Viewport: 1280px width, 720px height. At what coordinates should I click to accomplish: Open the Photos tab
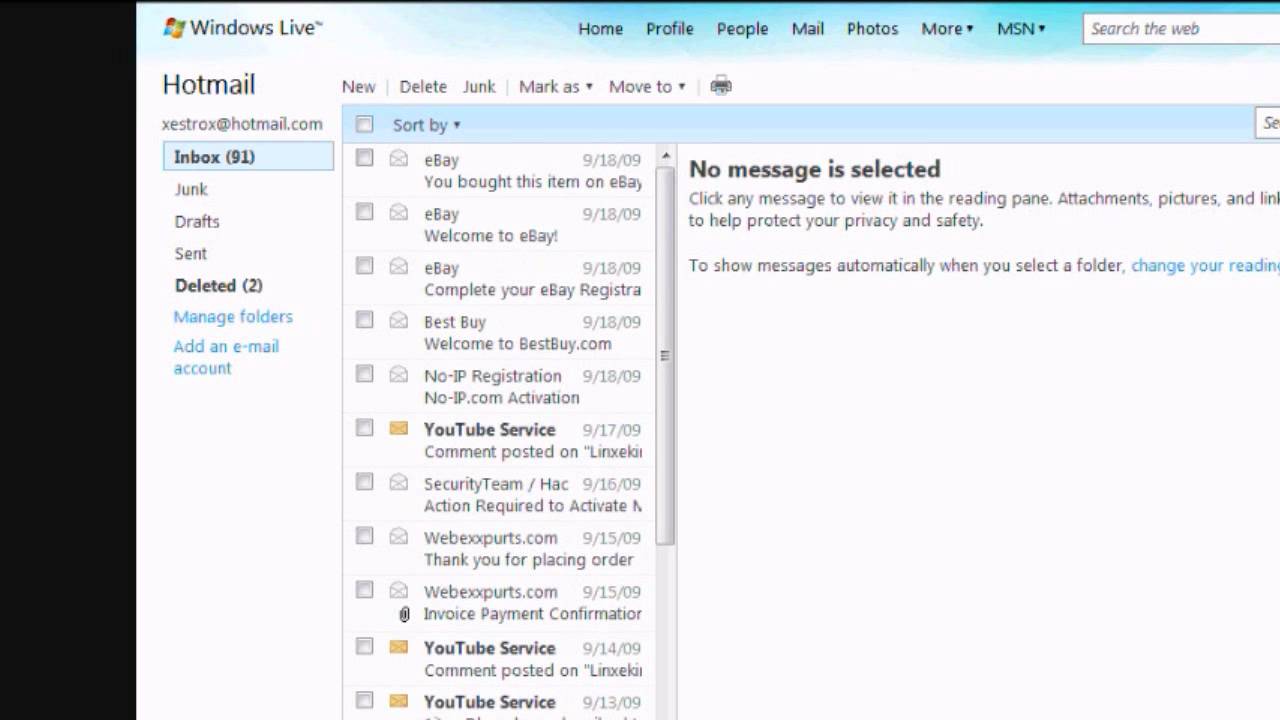[872, 29]
